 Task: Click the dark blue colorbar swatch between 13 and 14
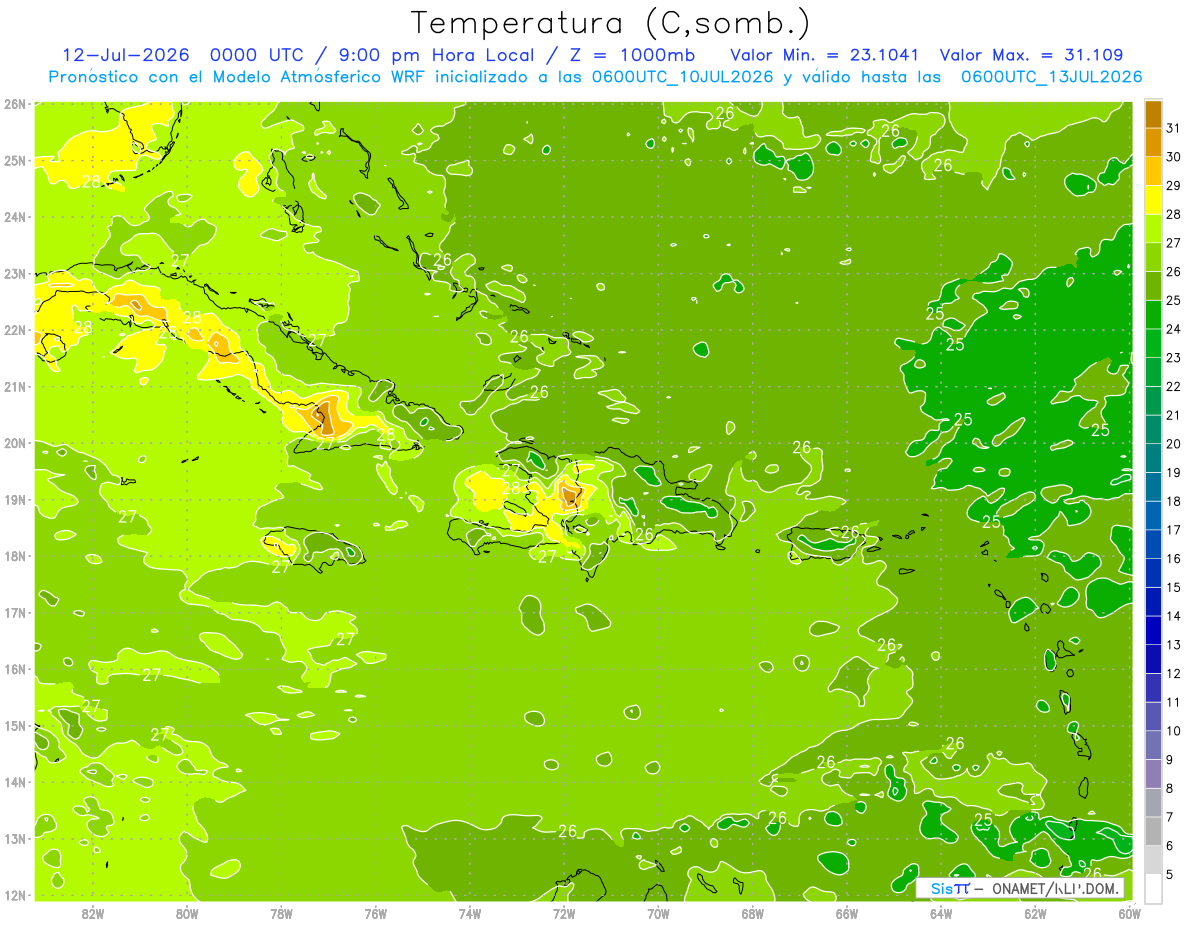(1153, 630)
